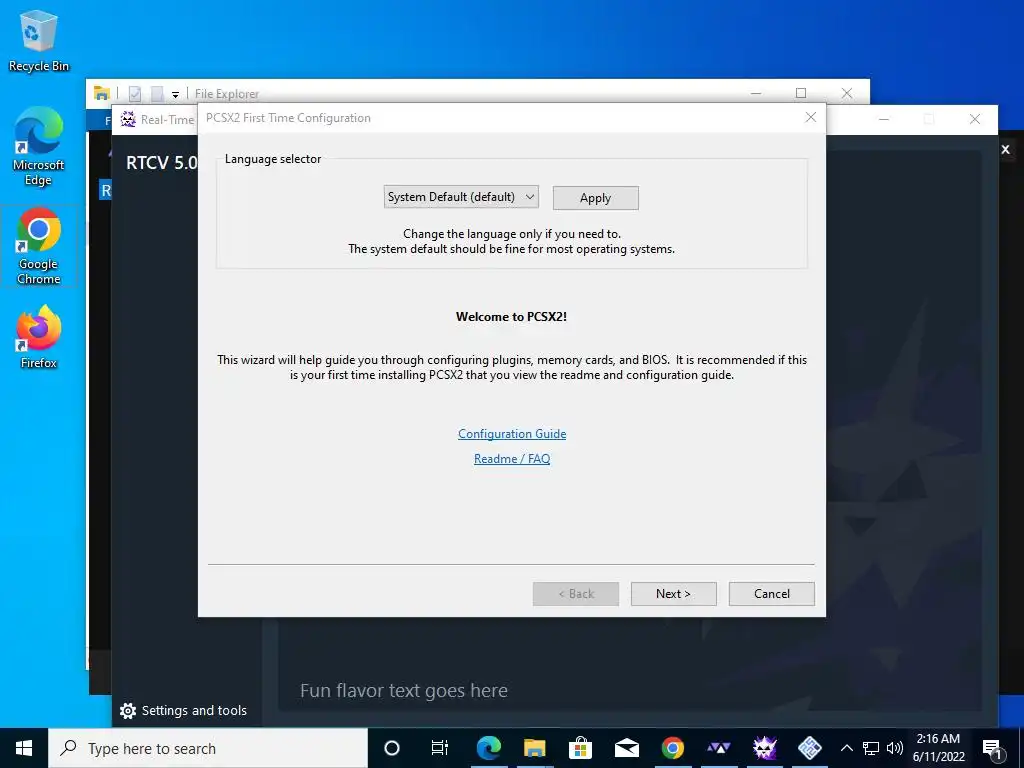Close the PCSX2 First Time Configuration dialog
Viewport: 1024px width, 768px height.
[x=810, y=118]
